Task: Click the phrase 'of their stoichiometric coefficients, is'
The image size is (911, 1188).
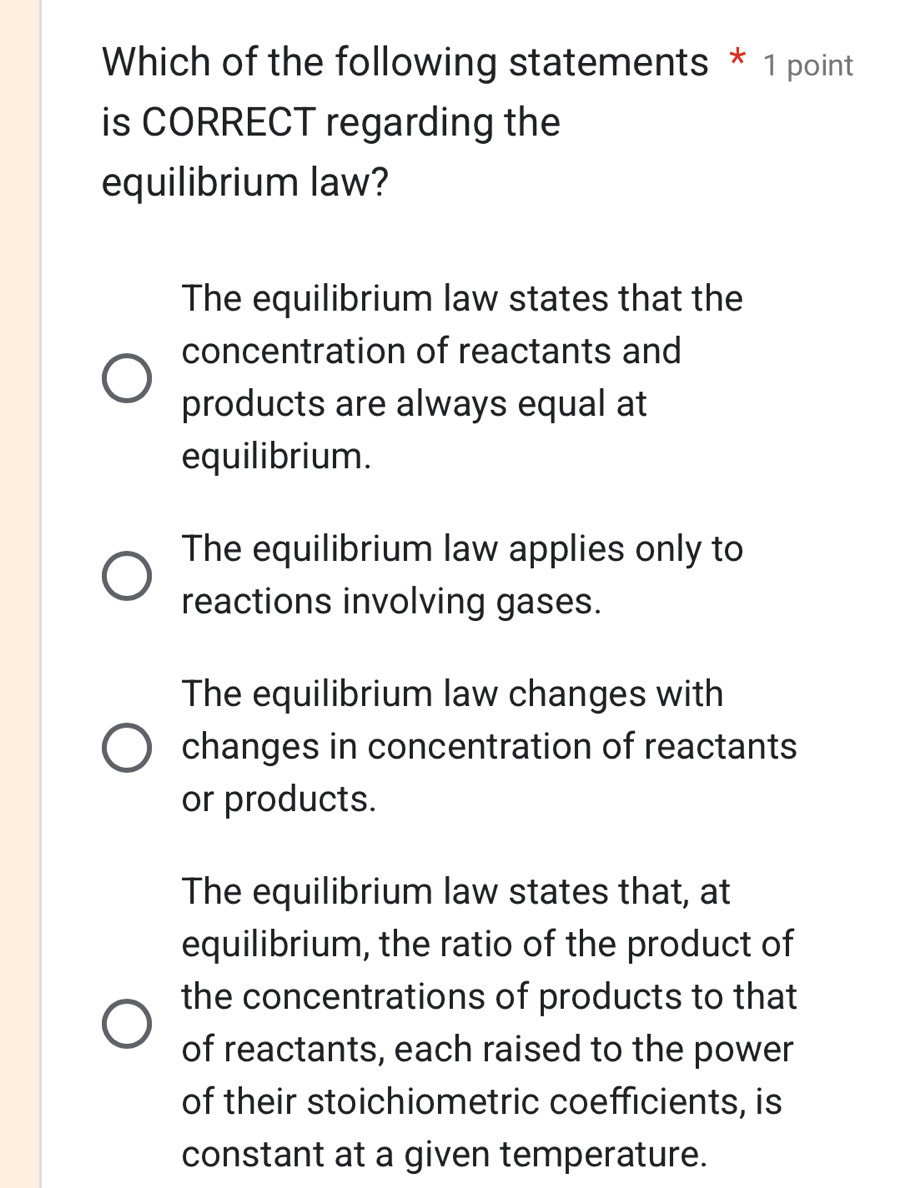Action: 483,1102
